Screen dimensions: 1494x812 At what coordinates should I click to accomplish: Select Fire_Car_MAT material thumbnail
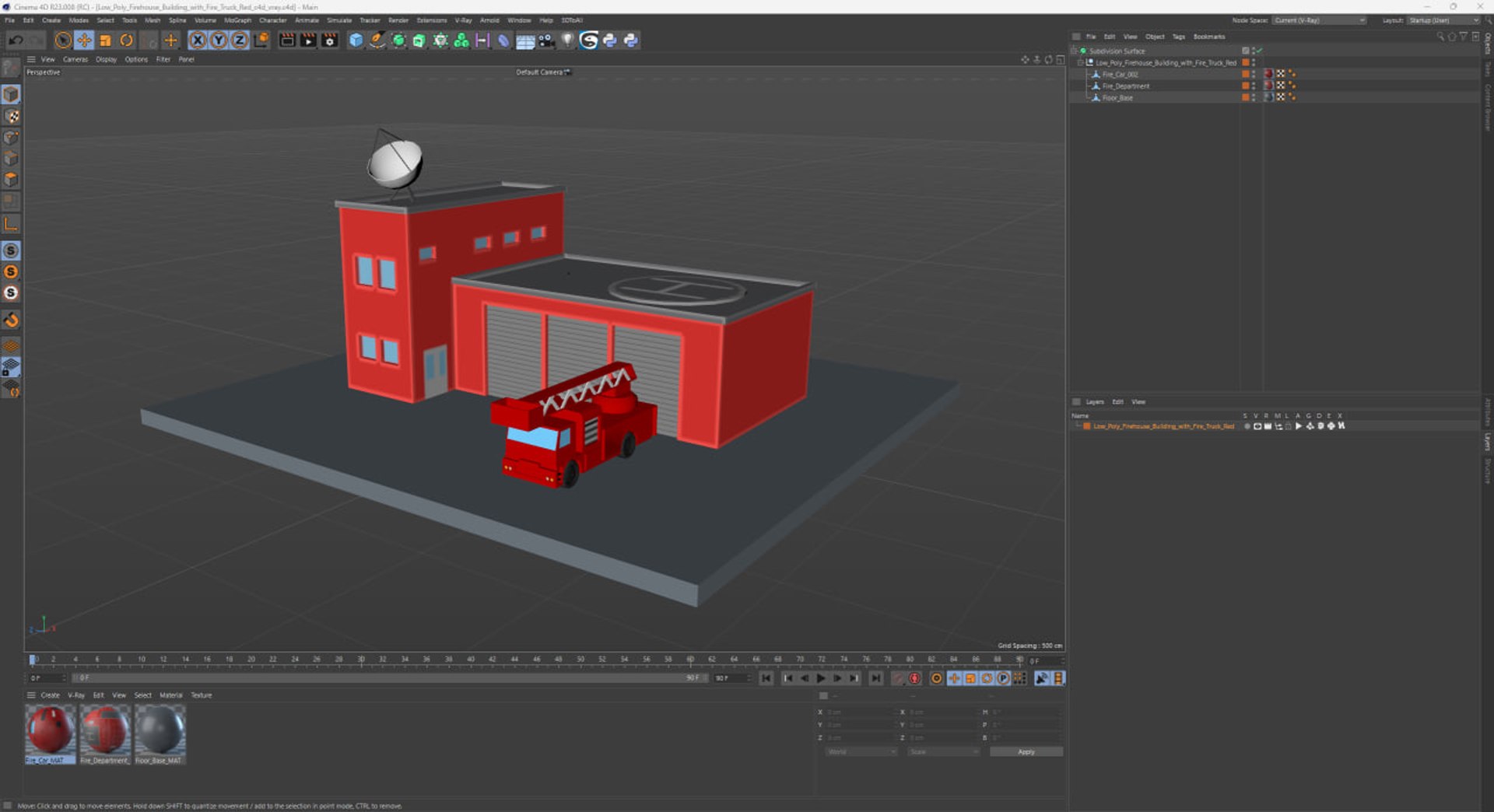pos(51,734)
